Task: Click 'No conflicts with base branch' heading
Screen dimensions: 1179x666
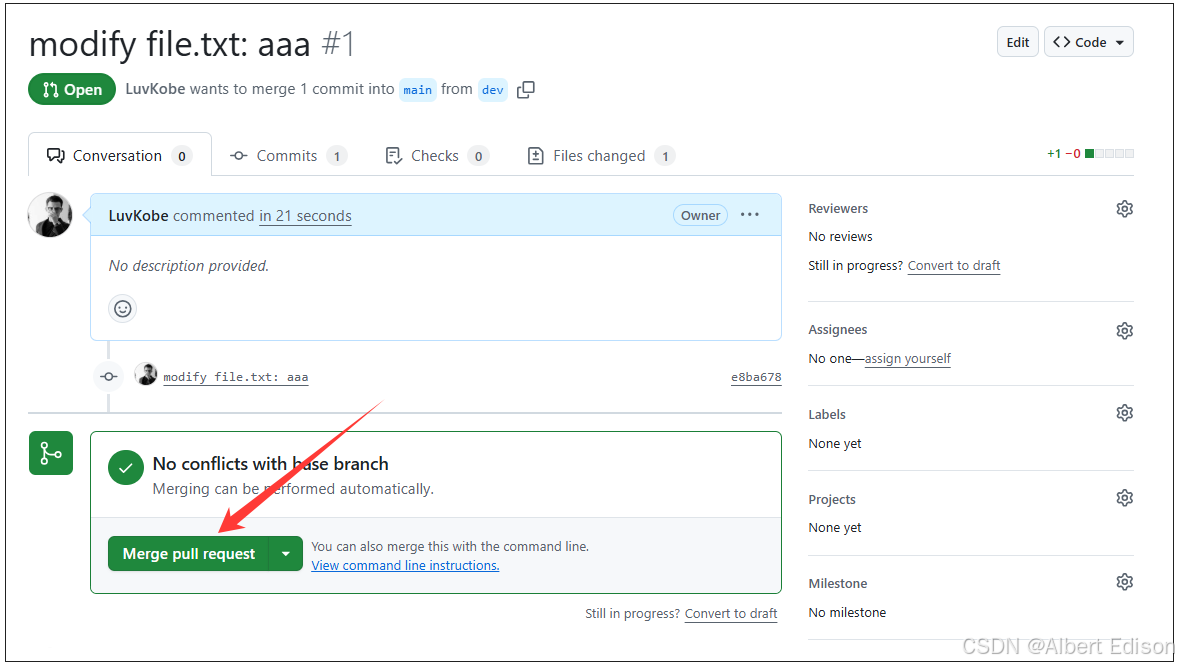Action: point(271,464)
